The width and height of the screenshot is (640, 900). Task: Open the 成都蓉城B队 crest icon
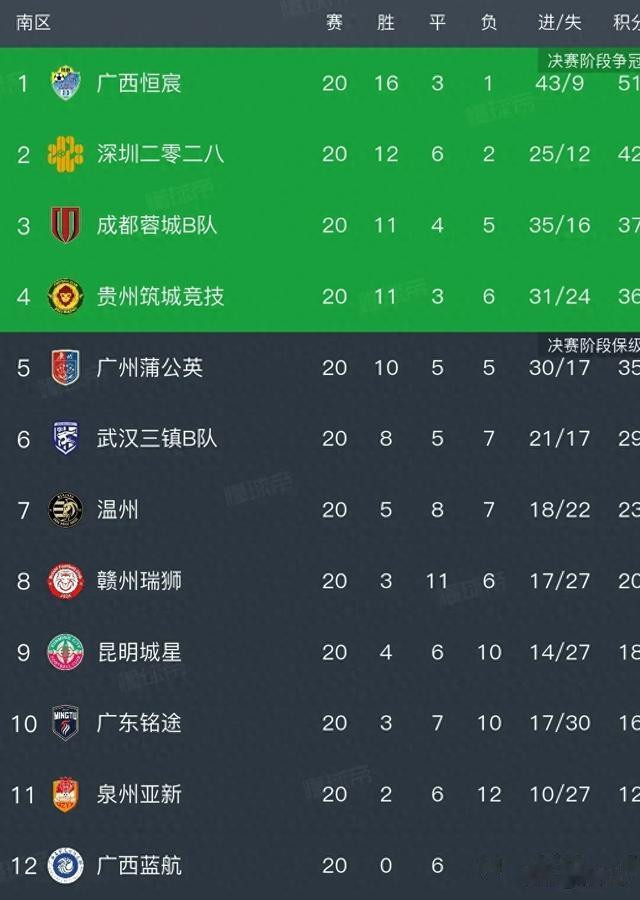coord(65,224)
